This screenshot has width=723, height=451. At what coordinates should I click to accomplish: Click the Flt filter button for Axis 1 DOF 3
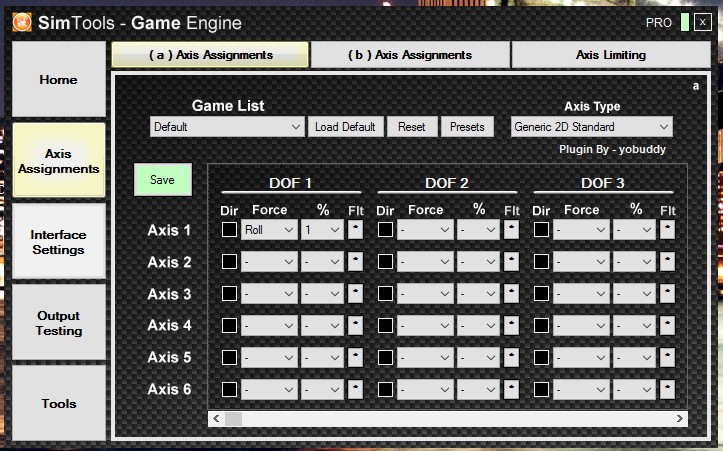tap(667, 230)
